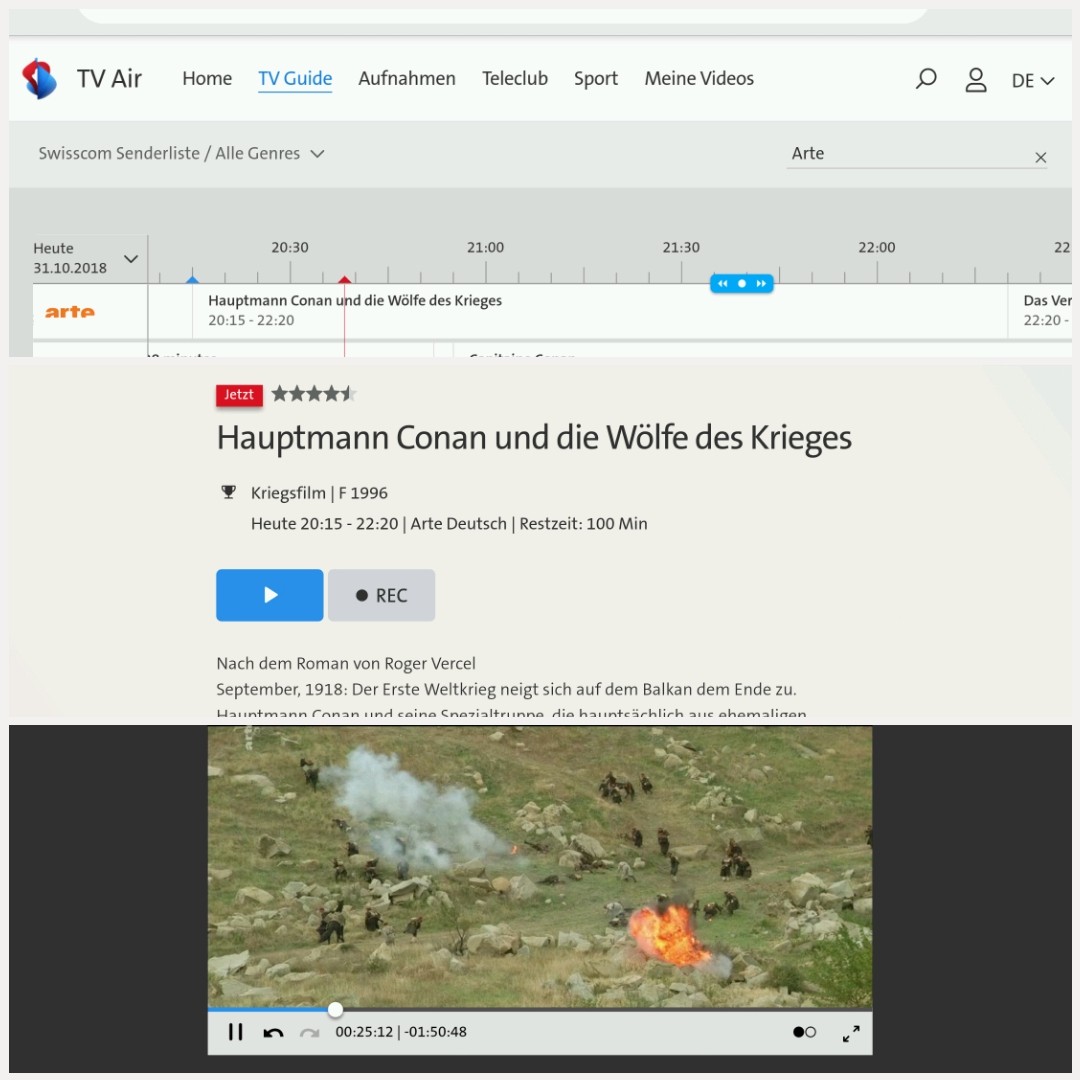Open the search magnifier icon
Screen dimensions: 1080x1080
pos(926,79)
